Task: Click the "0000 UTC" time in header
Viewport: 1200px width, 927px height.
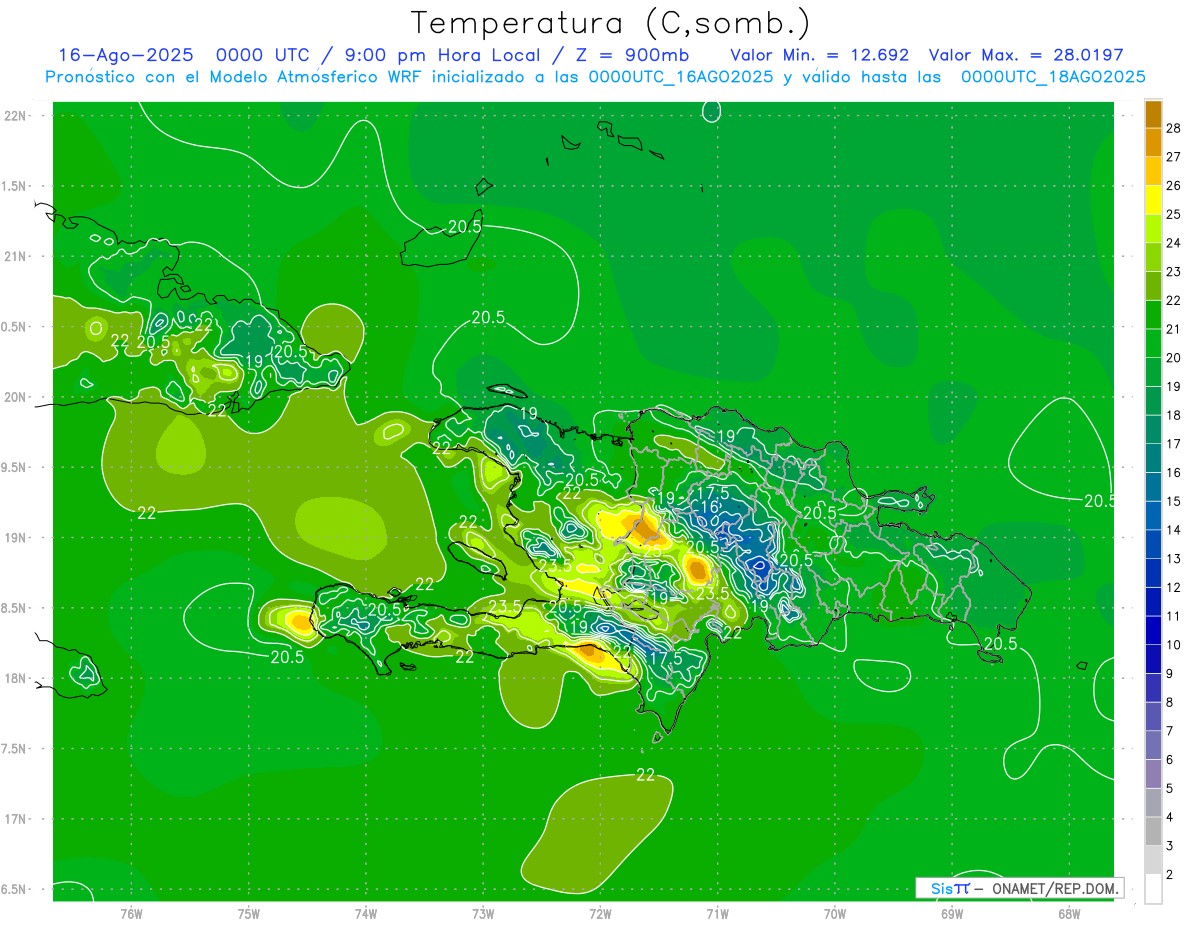Action: [x=263, y=55]
